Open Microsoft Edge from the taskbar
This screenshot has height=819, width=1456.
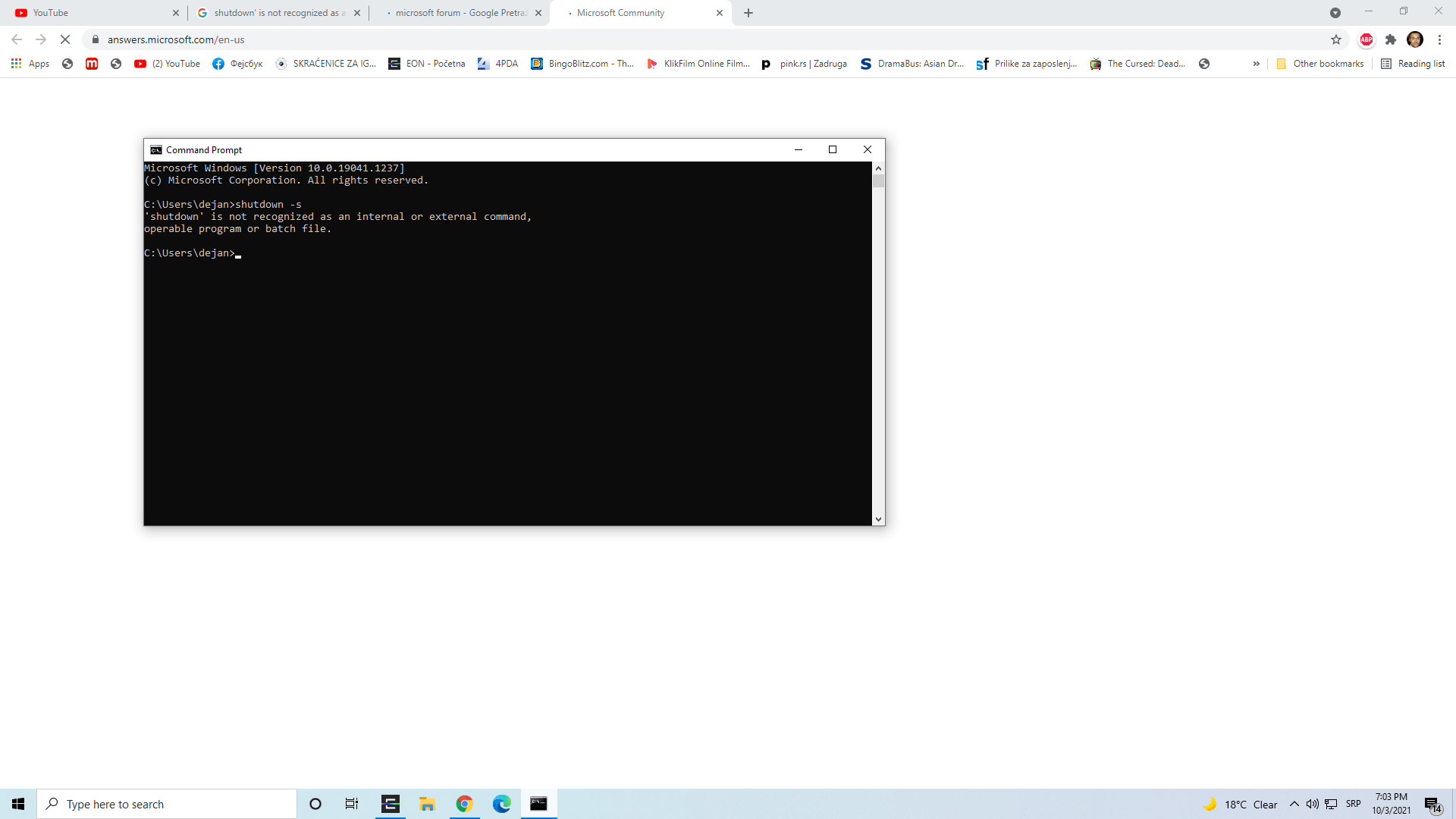501,804
